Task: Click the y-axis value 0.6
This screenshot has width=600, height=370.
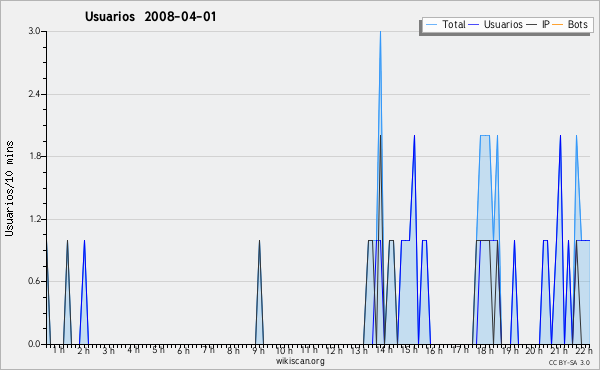Action: point(34,281)
